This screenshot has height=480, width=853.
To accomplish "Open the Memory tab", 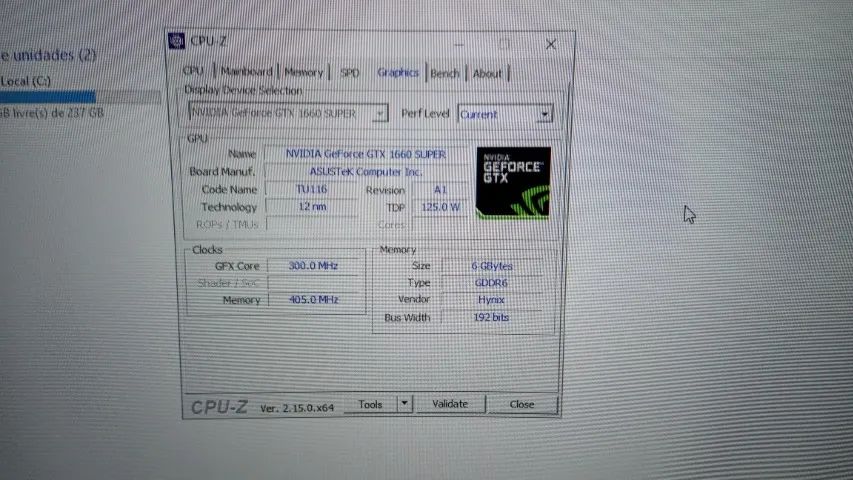I will pos(304,72).
